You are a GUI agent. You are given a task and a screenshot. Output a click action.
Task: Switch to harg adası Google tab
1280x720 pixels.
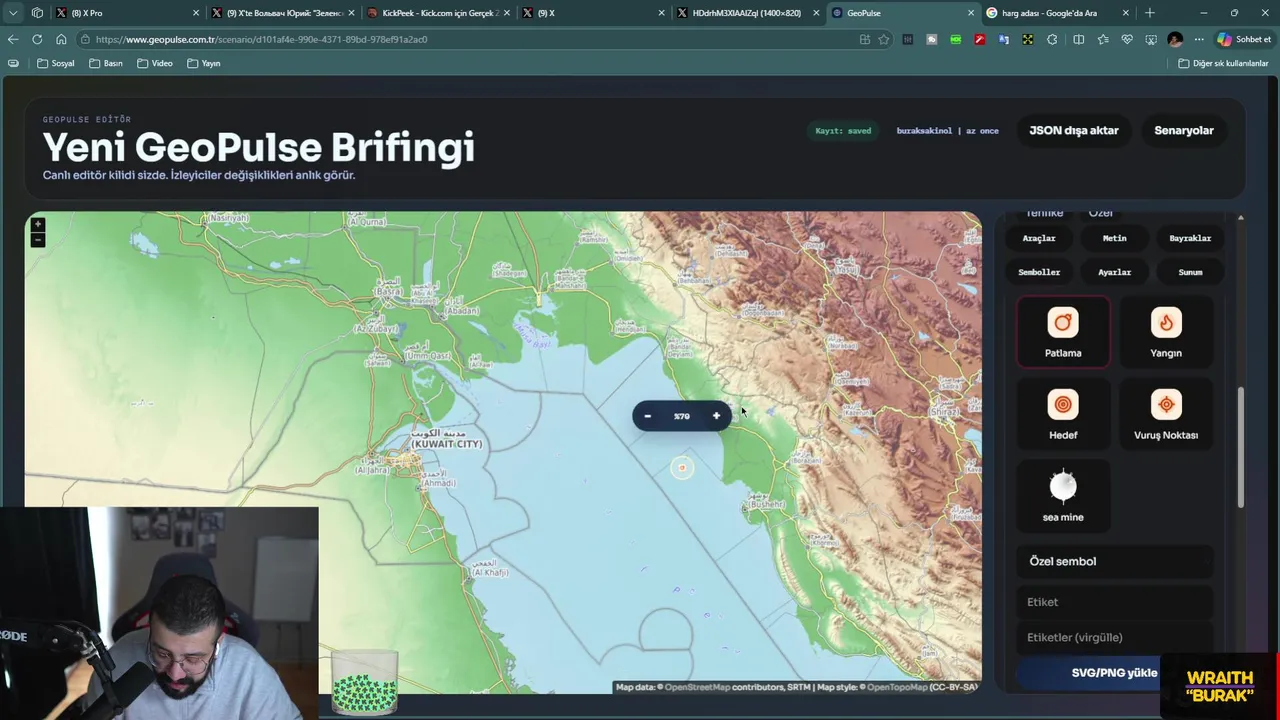coord(1056,13)
